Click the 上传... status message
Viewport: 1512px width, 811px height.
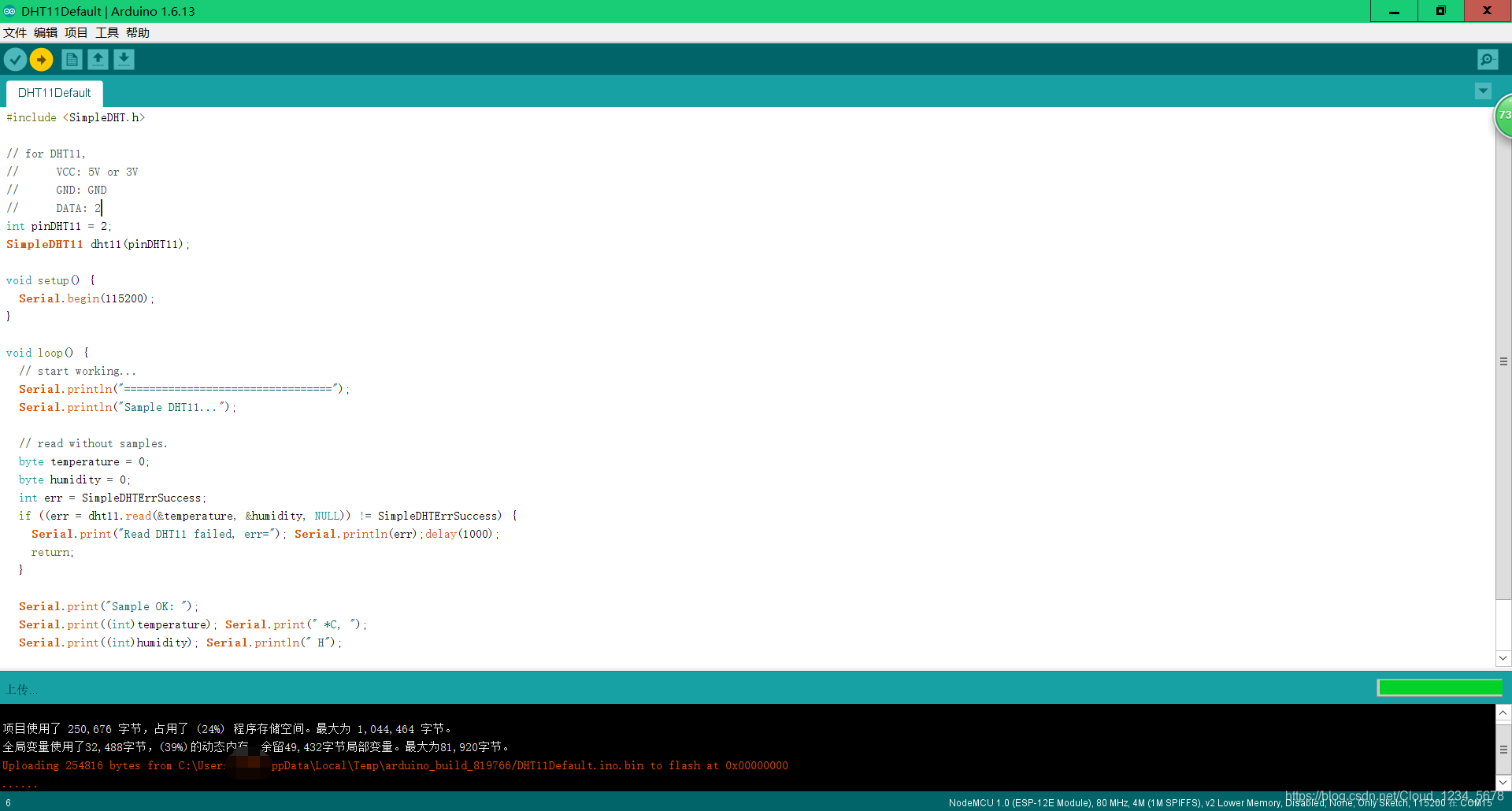point(22,690)
